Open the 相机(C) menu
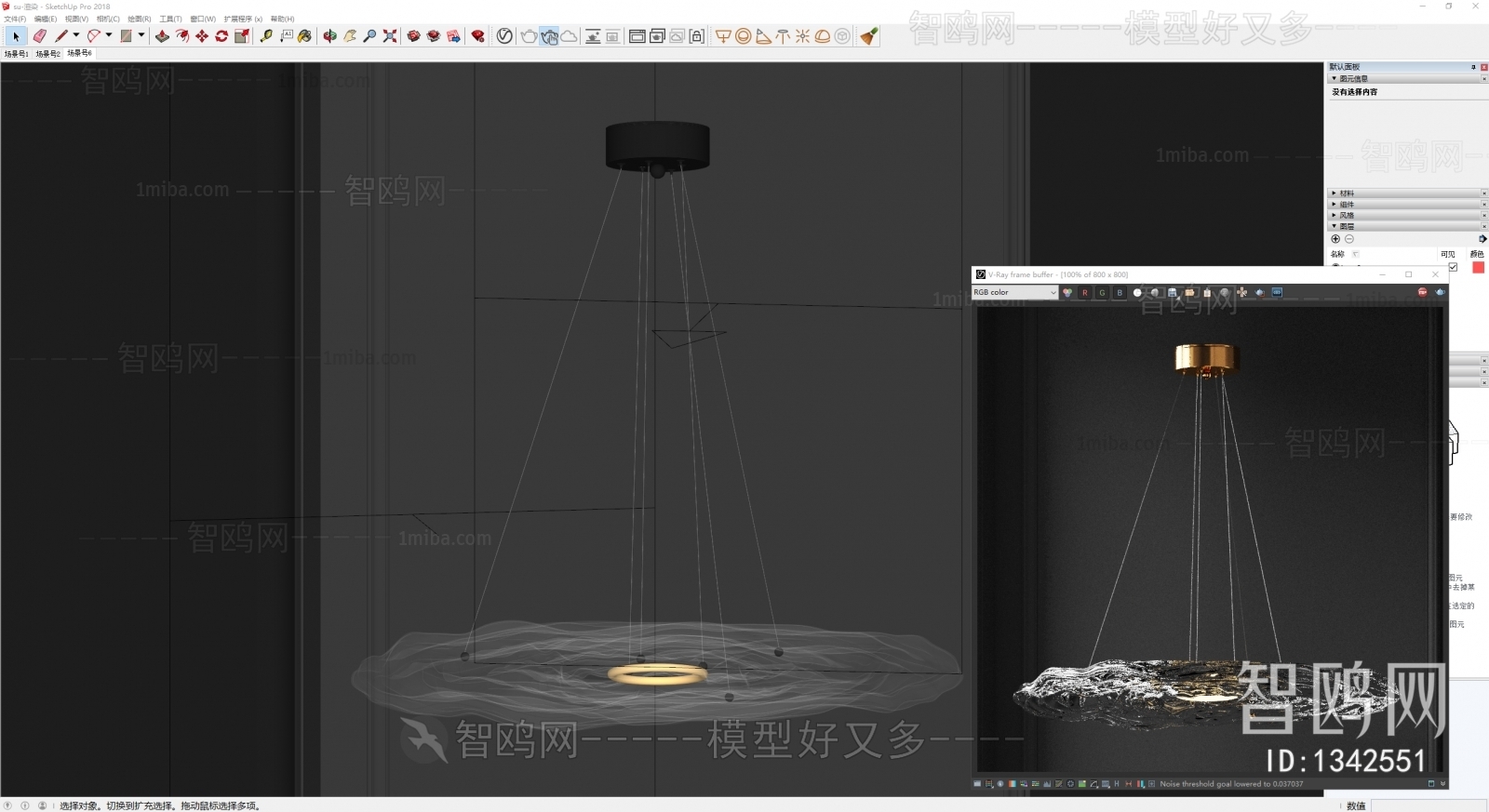The image size is (1489, 812). pyautogui.click(x=108, y=19)
